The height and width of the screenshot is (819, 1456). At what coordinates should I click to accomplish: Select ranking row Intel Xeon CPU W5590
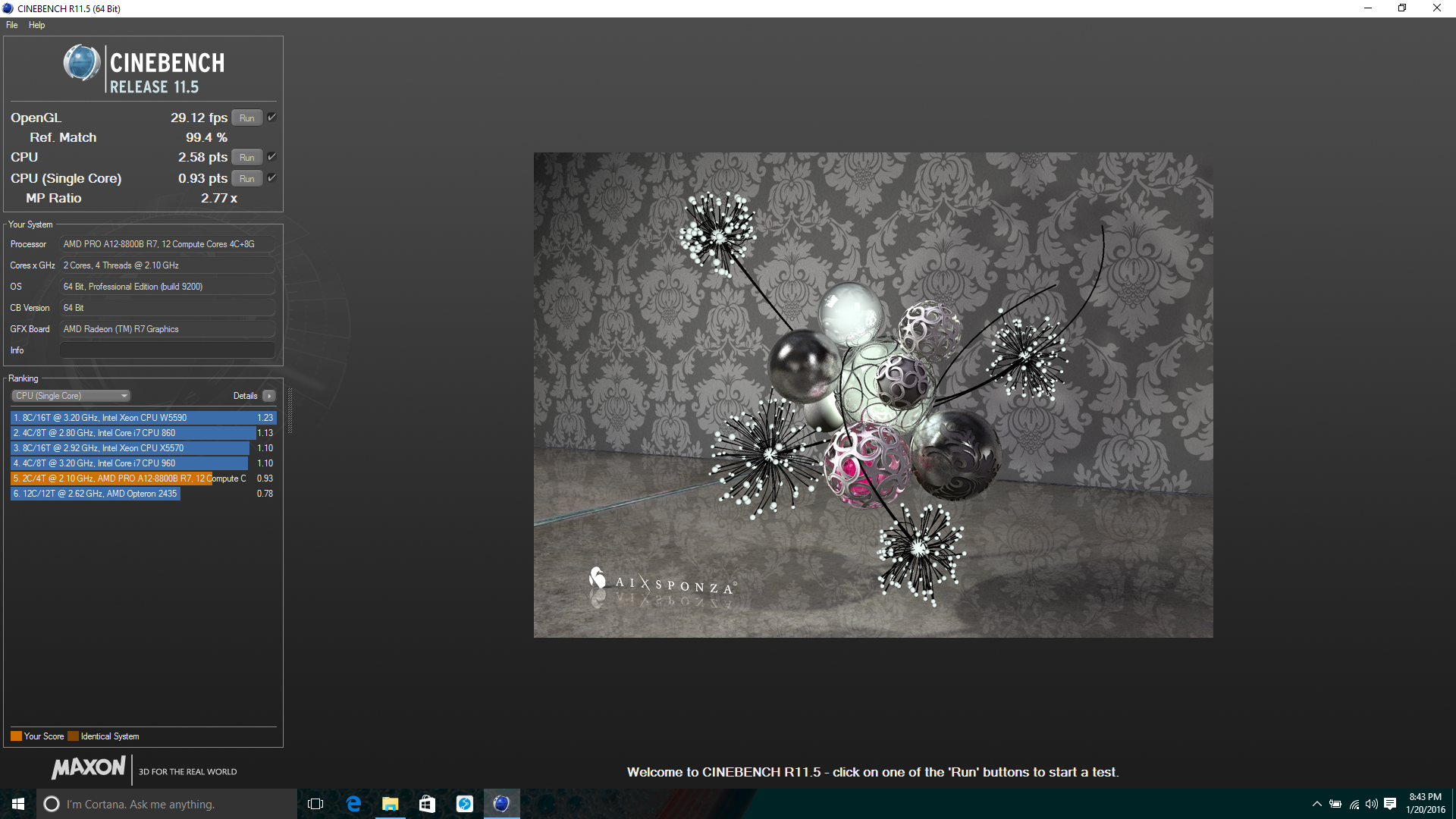pos(143,418)
